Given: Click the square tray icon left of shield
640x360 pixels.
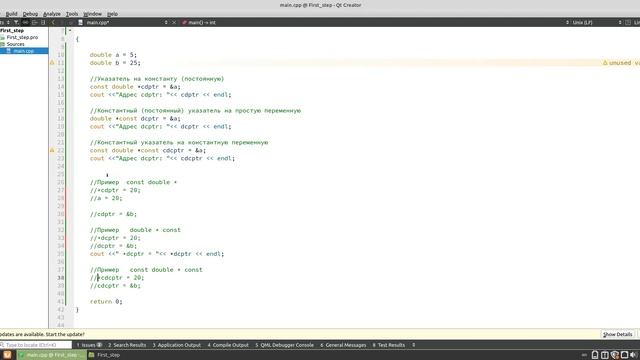Looking at the screenshot, I should tap(605, 355).
